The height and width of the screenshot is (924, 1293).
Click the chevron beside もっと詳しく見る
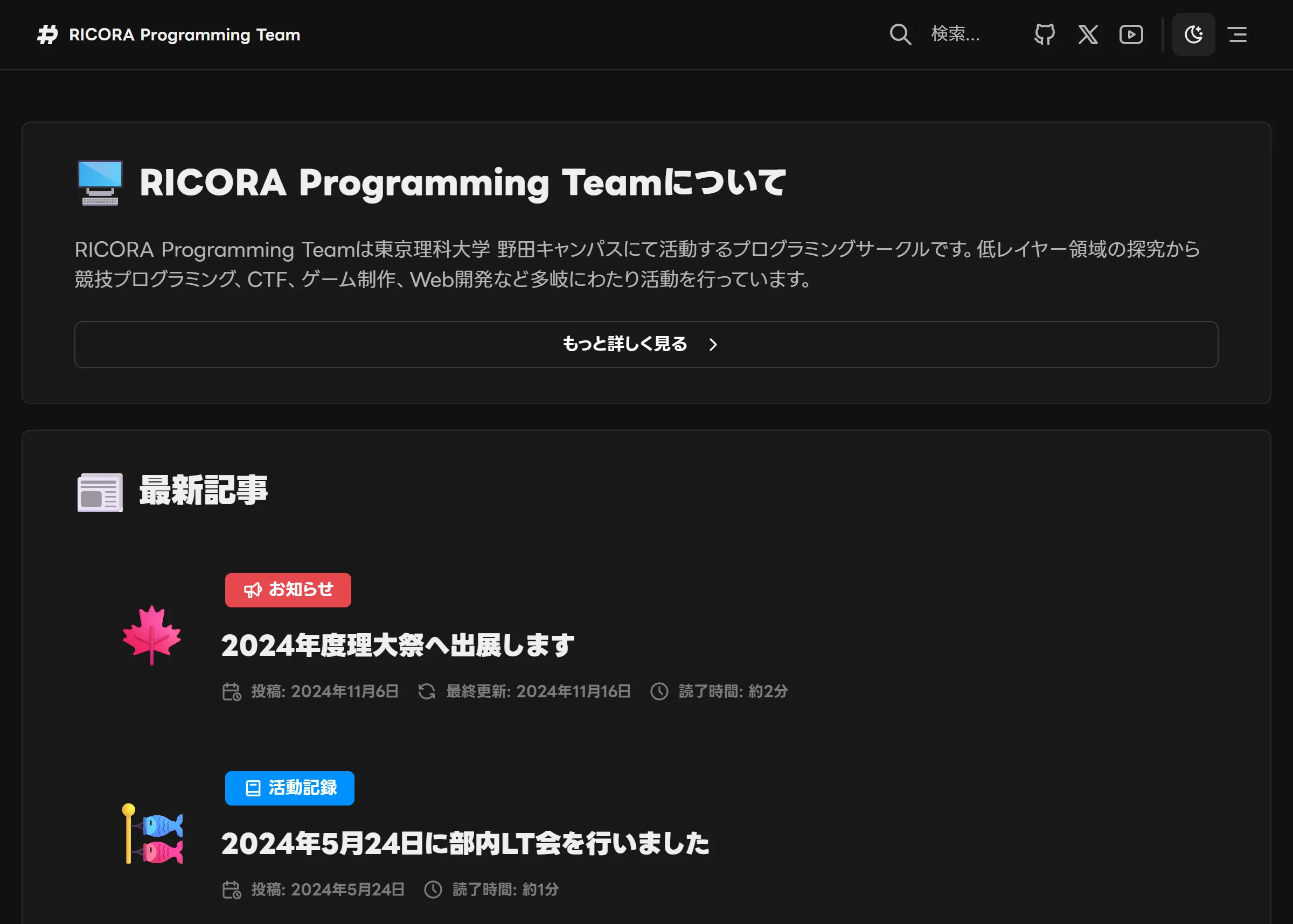[x=713, y=345]
